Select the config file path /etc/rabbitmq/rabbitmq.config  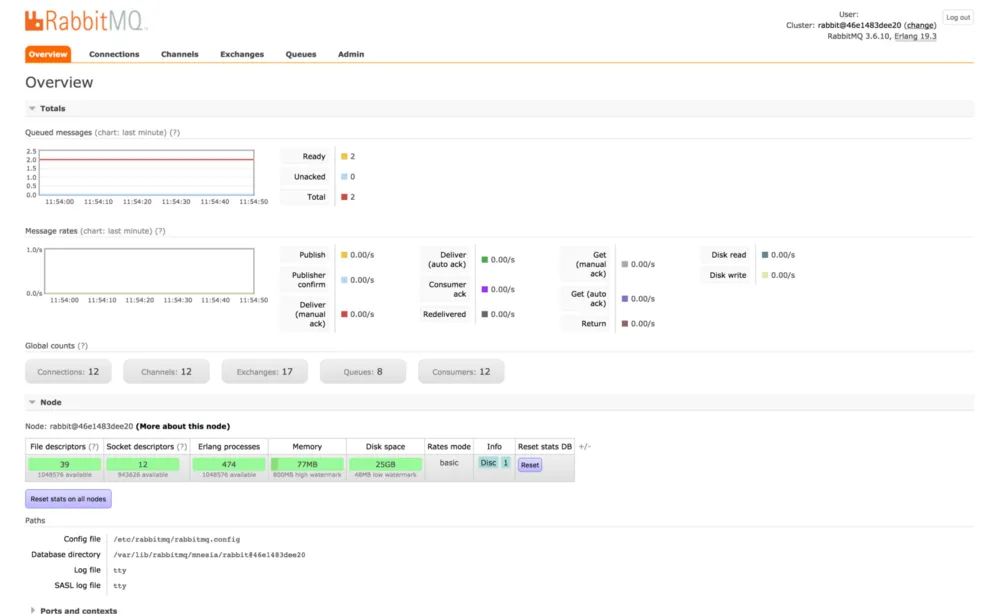(x=177, y=539)
